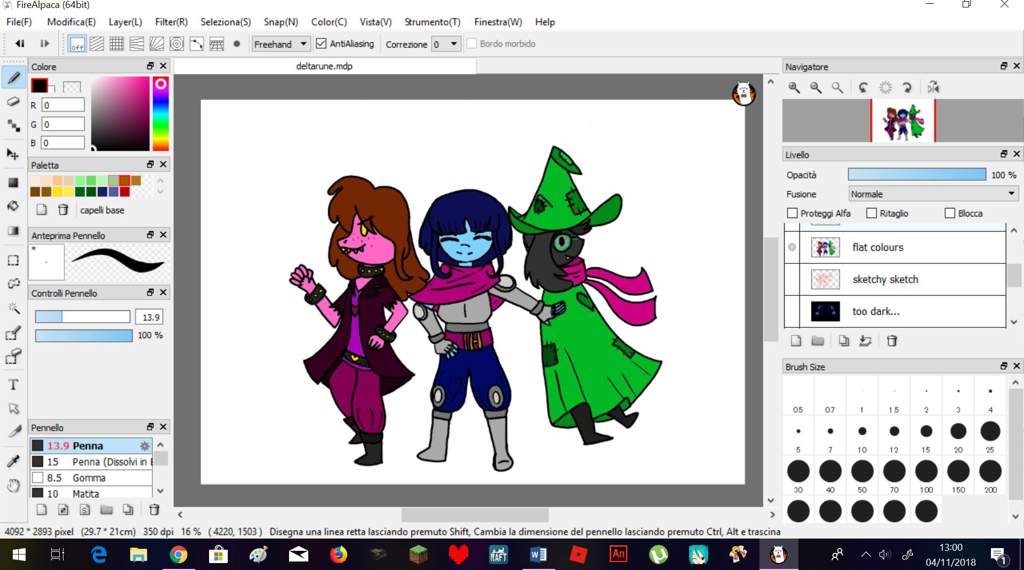Viewport: 1024px width, 570px height.
Task: Open the Filter(R) menu
Action: click(171, 22)
